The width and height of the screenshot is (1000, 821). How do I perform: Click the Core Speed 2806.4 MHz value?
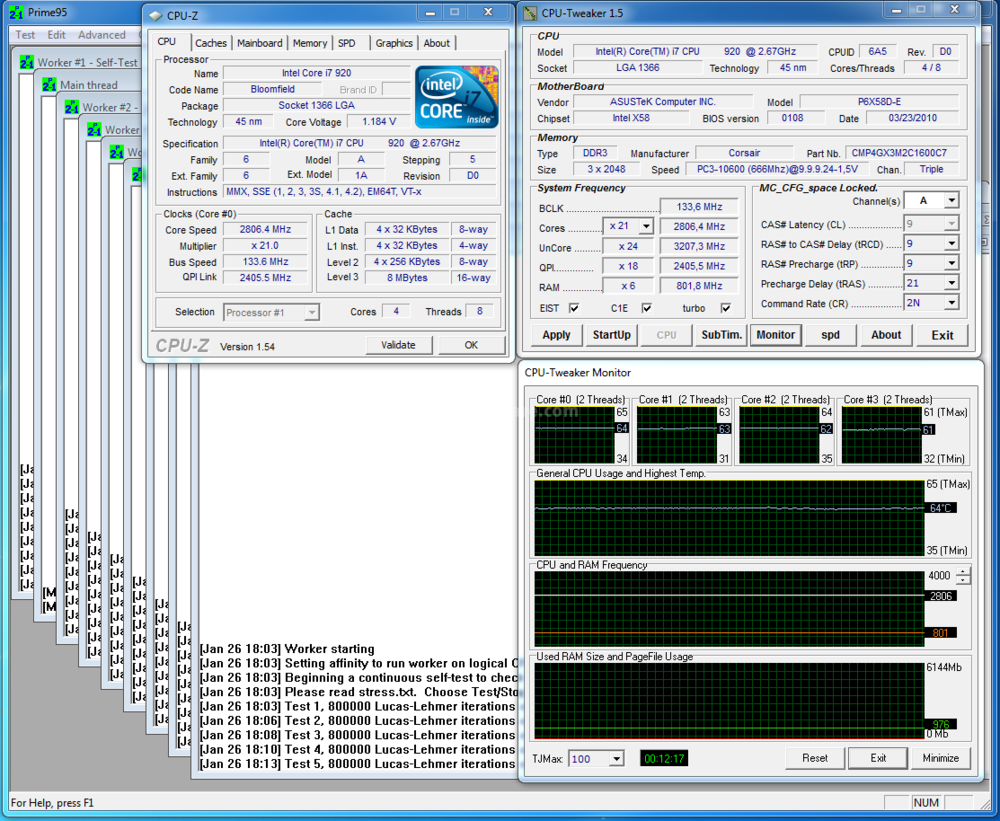265,230
